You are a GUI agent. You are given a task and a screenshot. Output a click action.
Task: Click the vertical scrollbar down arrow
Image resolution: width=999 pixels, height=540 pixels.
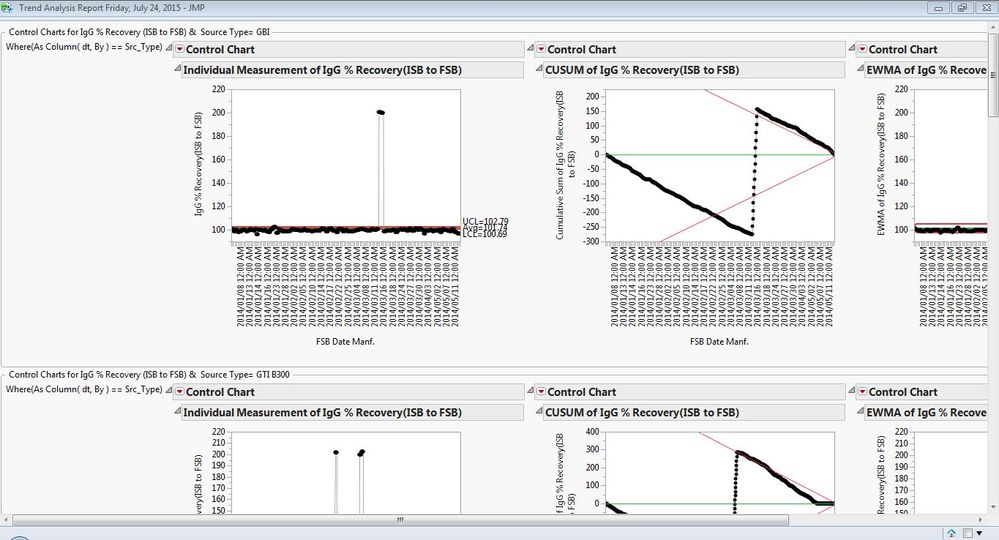pyautogui.click(x=993, y=508)
